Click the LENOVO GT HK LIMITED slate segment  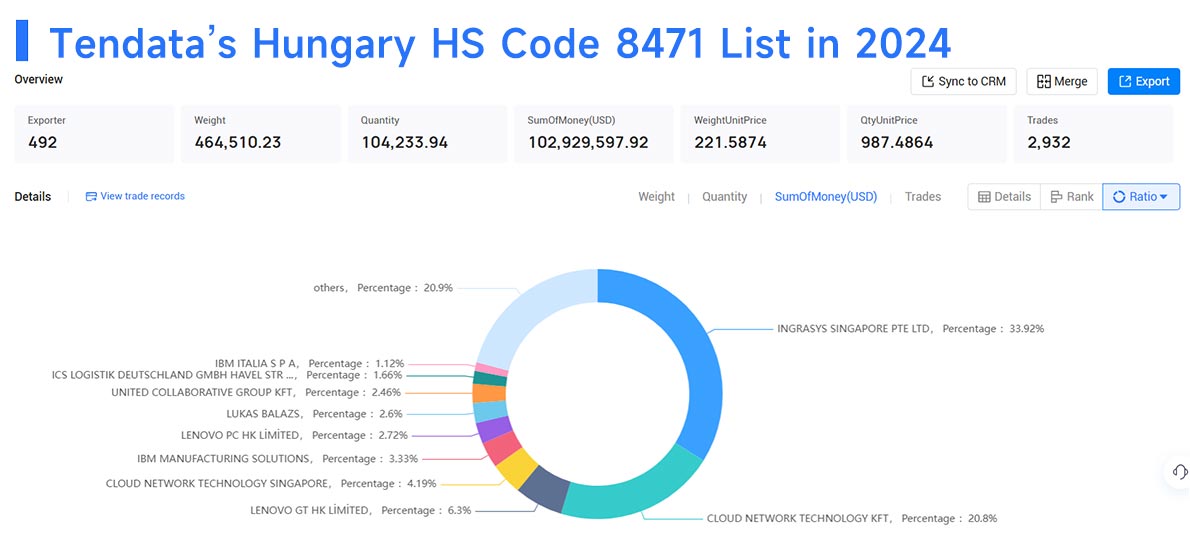pos(543,489)
